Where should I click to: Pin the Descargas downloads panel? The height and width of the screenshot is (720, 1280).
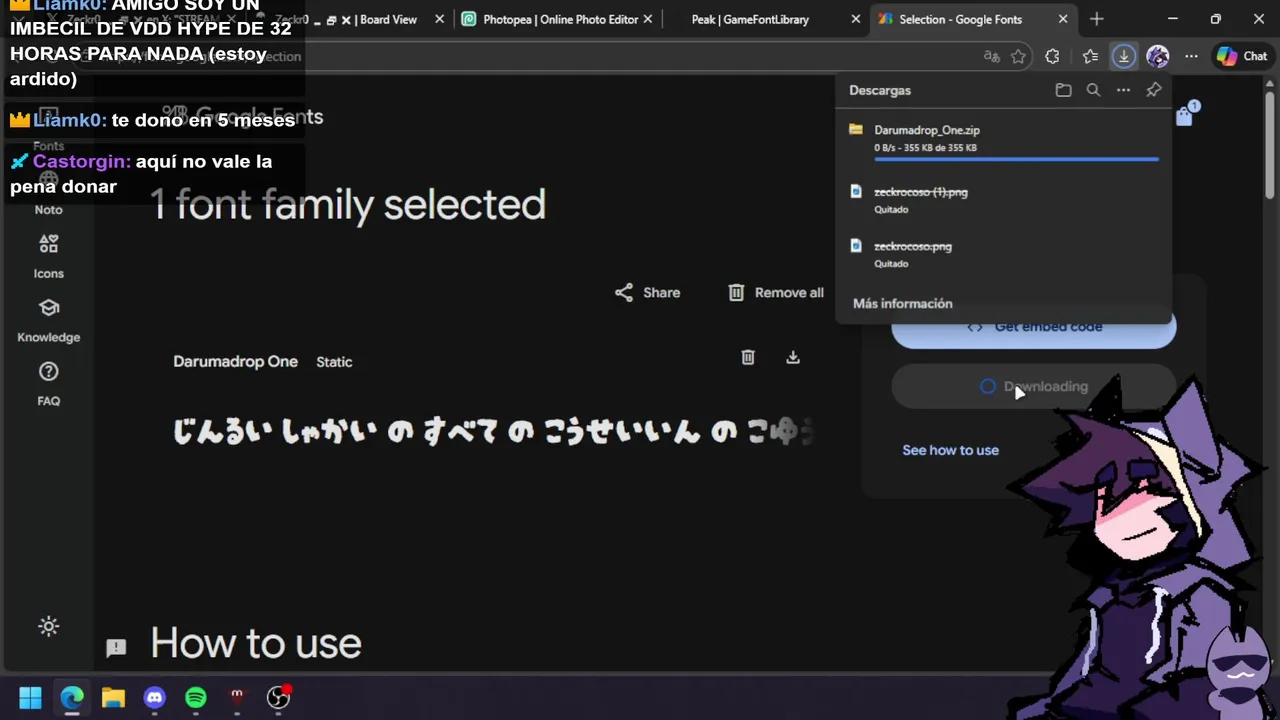pyautogui.click(x=1153, y=90)
